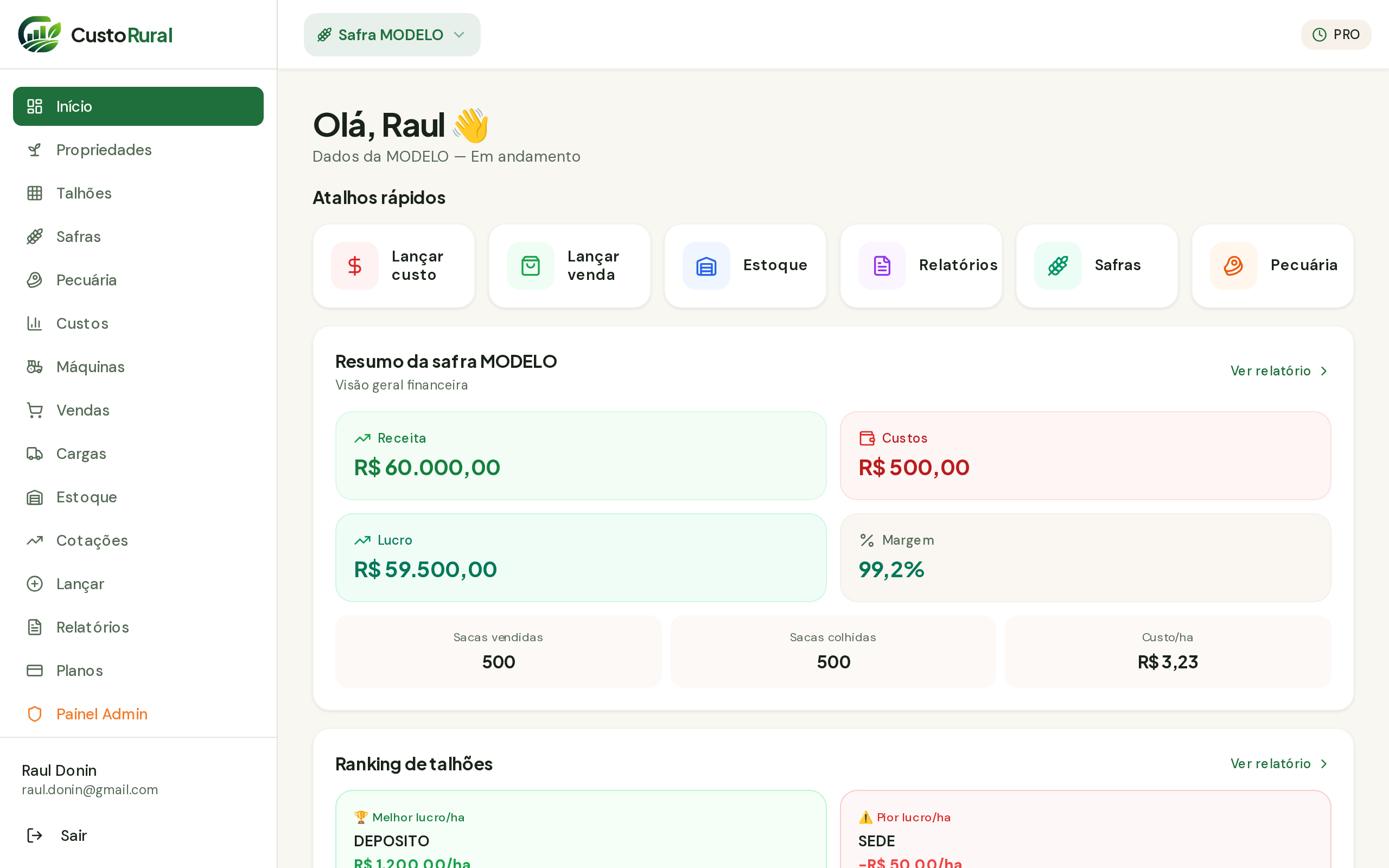Screen dimensions: 1389x868
Task: Click the Lançar venda shortcut card
Action: coord(569,266)
